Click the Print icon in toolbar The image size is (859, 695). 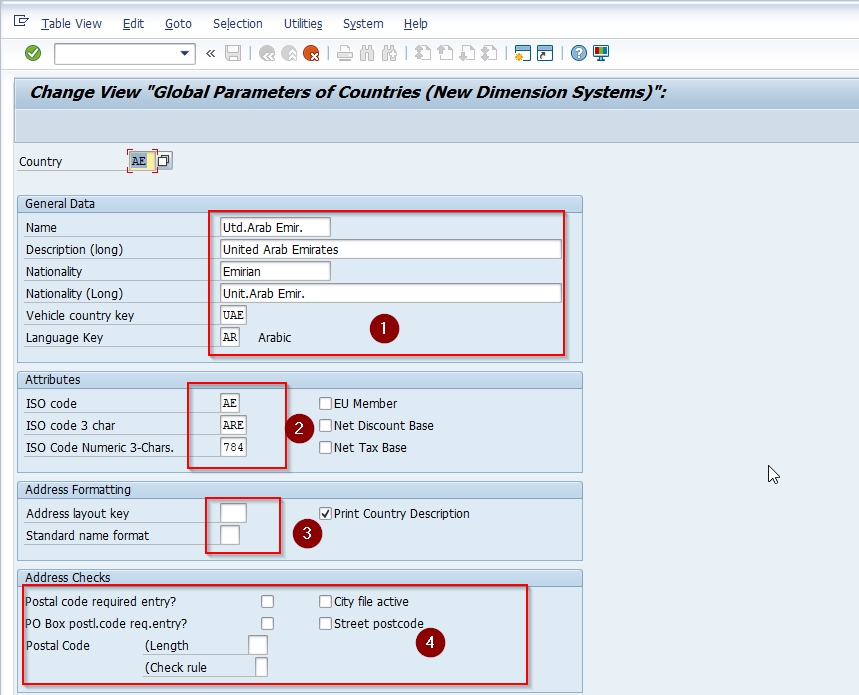(x=345, y=53)
